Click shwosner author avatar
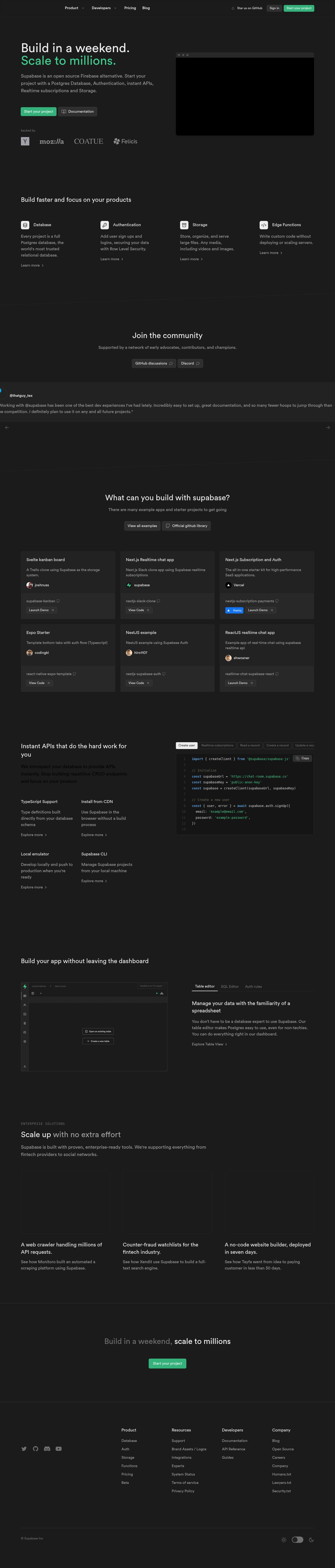Viewport: 335px width, 1568px height. 229,658
